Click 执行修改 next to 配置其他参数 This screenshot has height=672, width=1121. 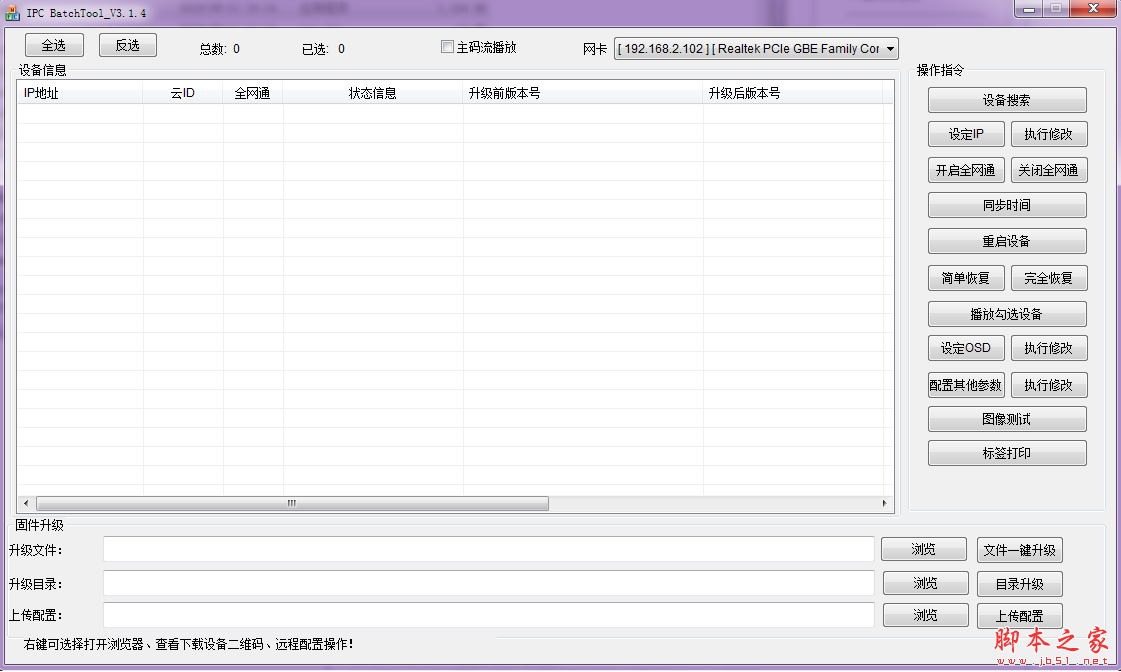(1049, 385)
